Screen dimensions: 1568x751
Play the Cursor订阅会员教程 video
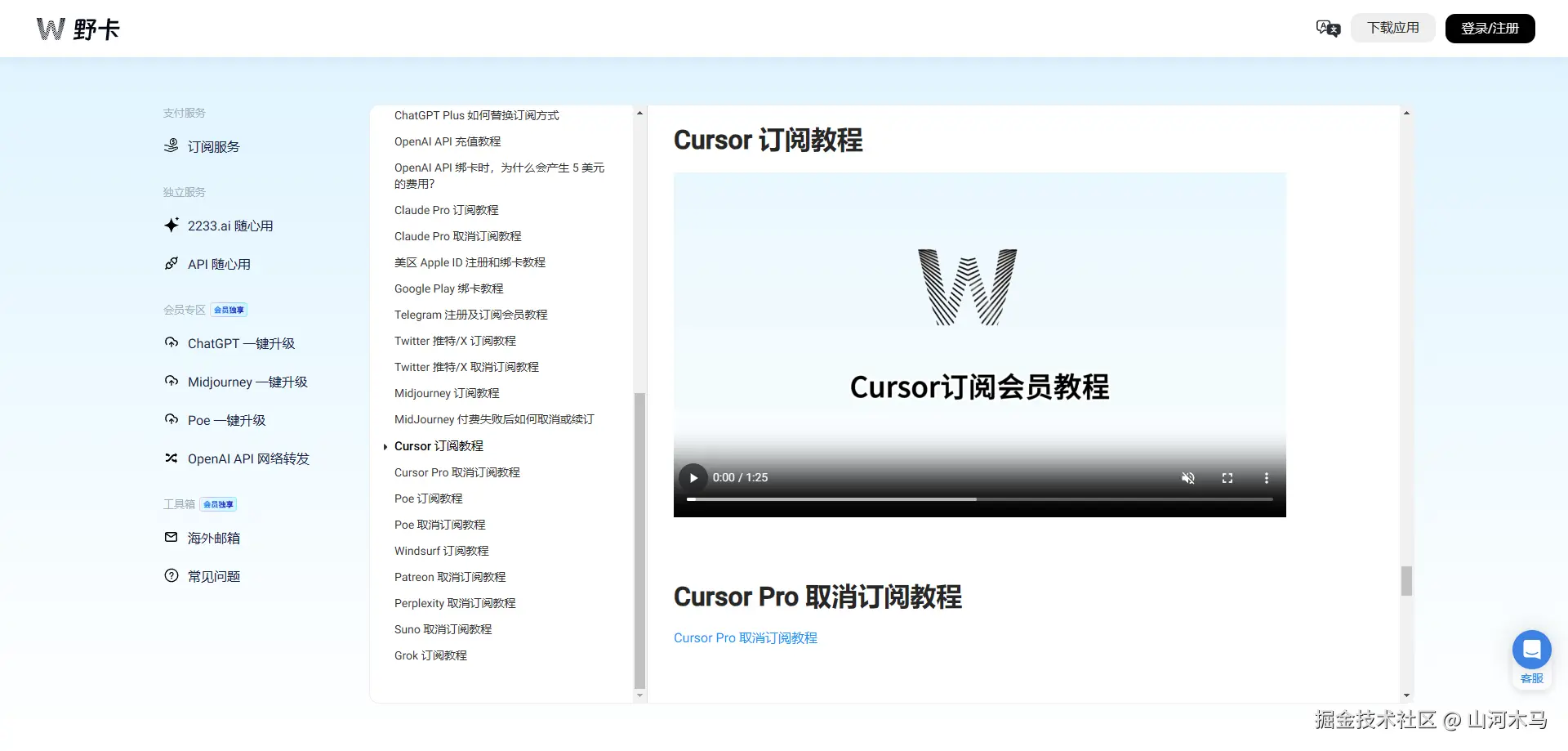(x=693, y=478)
